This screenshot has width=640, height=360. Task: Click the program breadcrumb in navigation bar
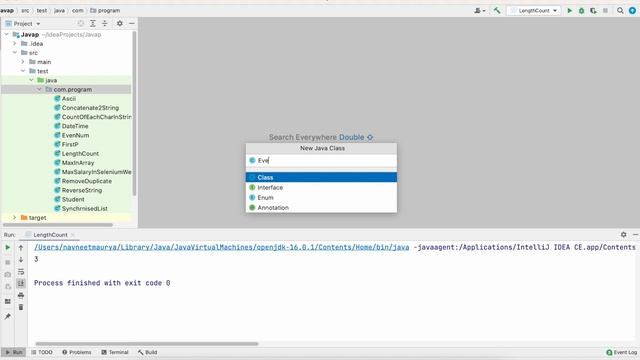click(x=105, y=11)
